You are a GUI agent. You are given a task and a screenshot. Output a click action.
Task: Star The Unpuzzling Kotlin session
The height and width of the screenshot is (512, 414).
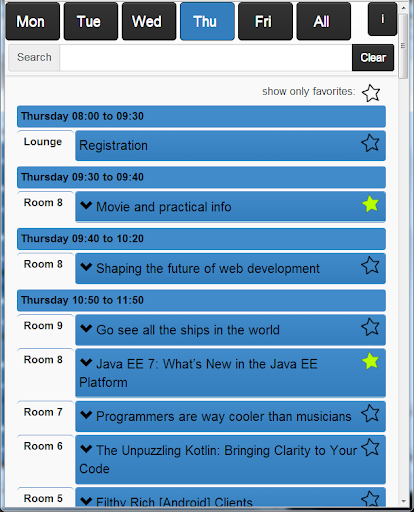tap(370, 448)
